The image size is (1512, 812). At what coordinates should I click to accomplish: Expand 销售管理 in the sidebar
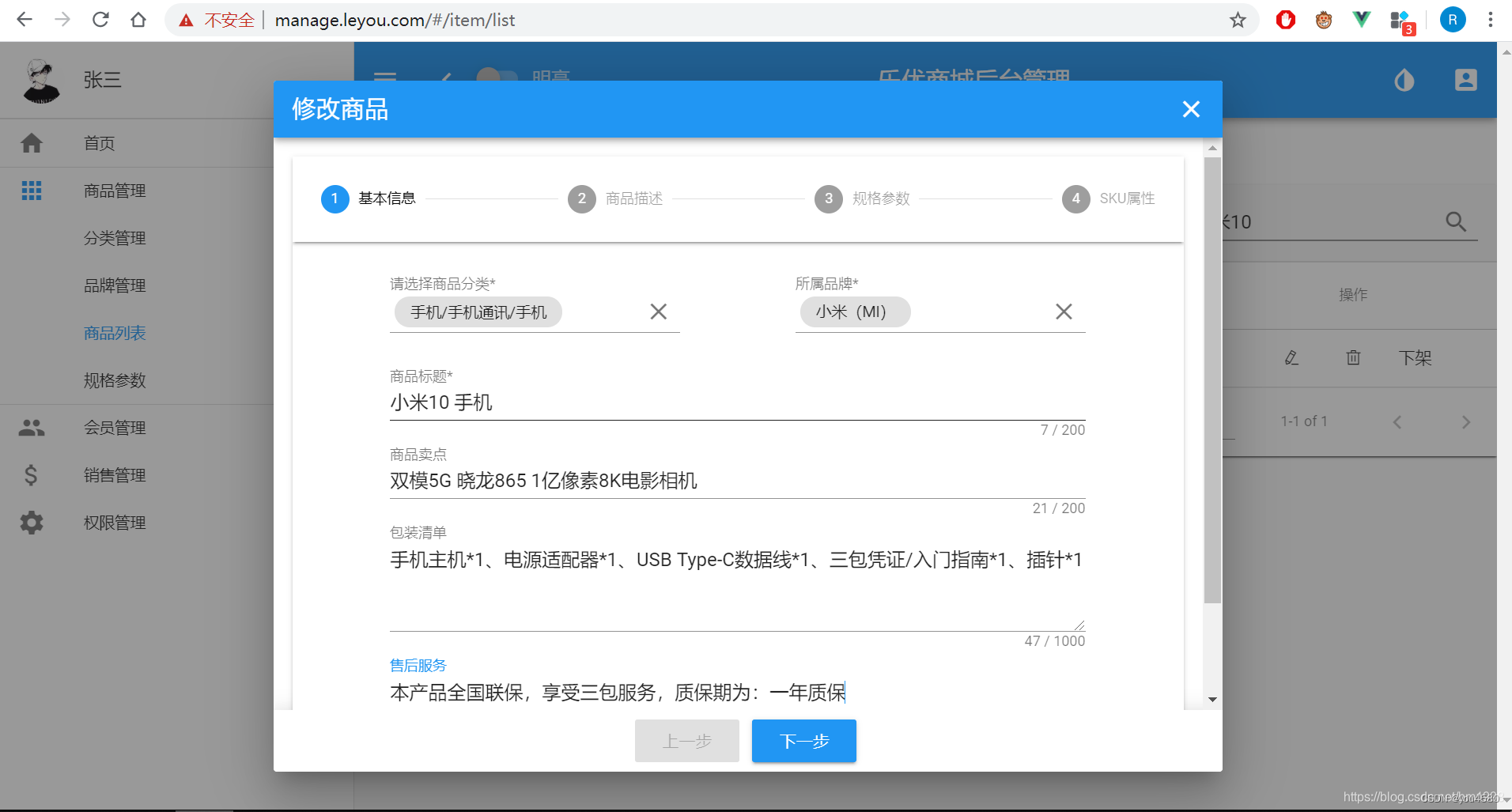coord(137,475)
